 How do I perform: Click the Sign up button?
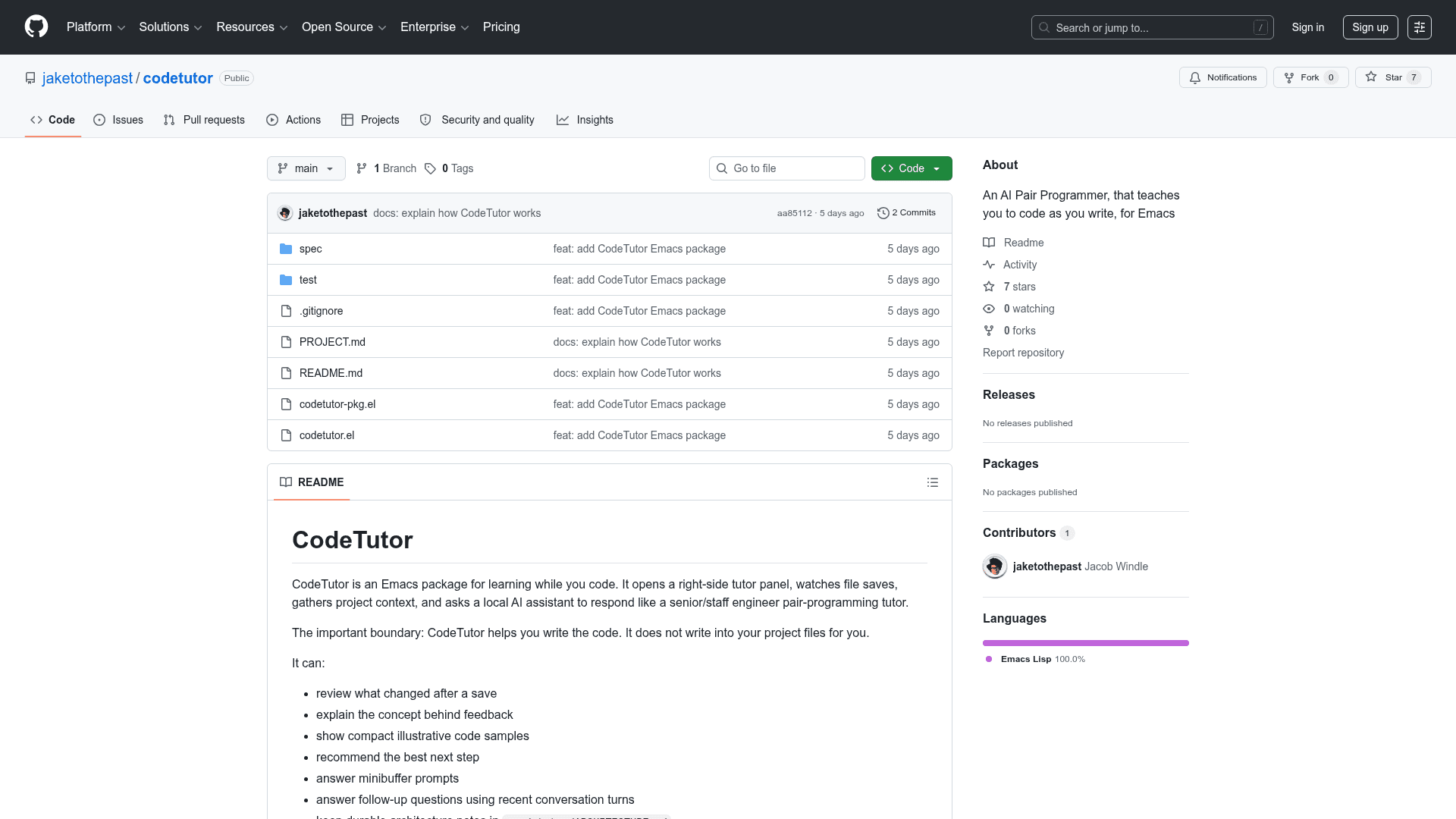coord(1370,27)
